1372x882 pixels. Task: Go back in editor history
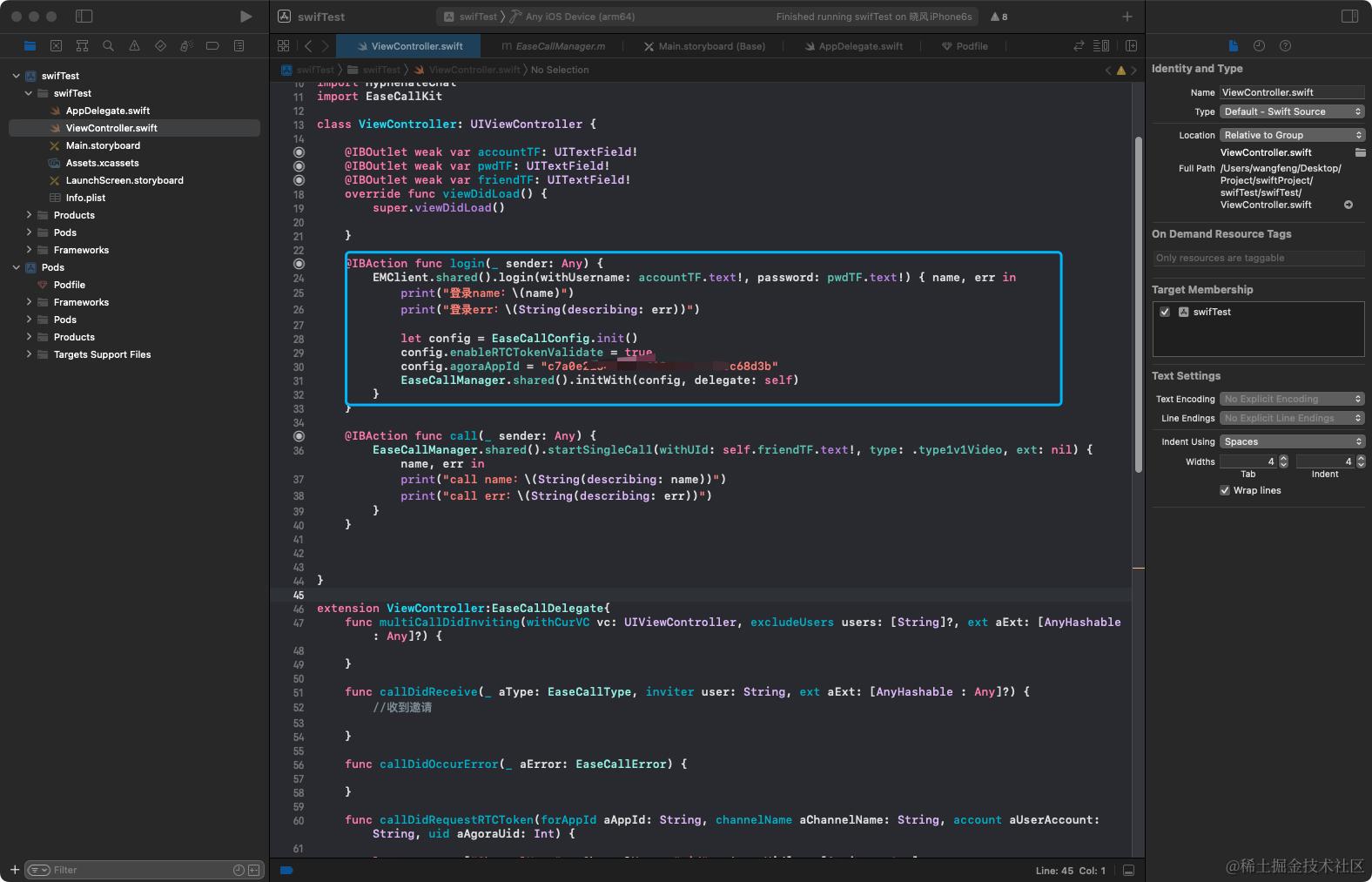point(307,46)
